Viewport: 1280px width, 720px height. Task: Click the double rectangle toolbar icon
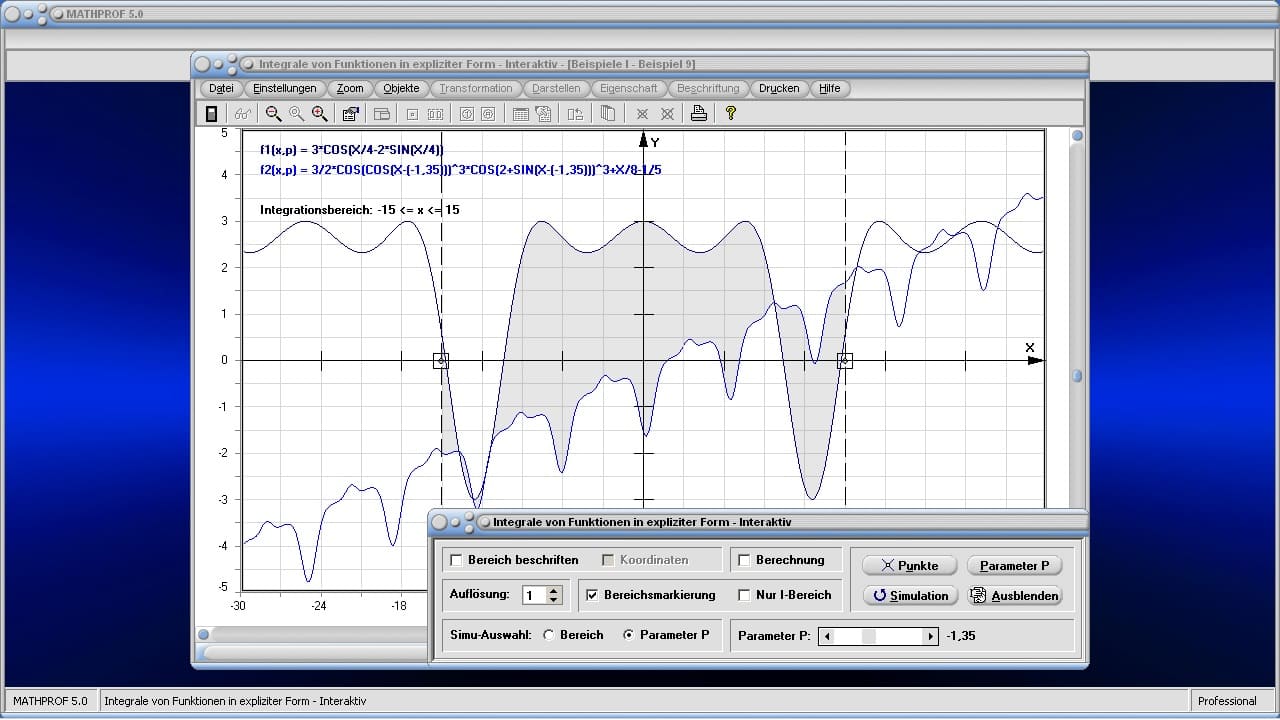click(436, 114)
